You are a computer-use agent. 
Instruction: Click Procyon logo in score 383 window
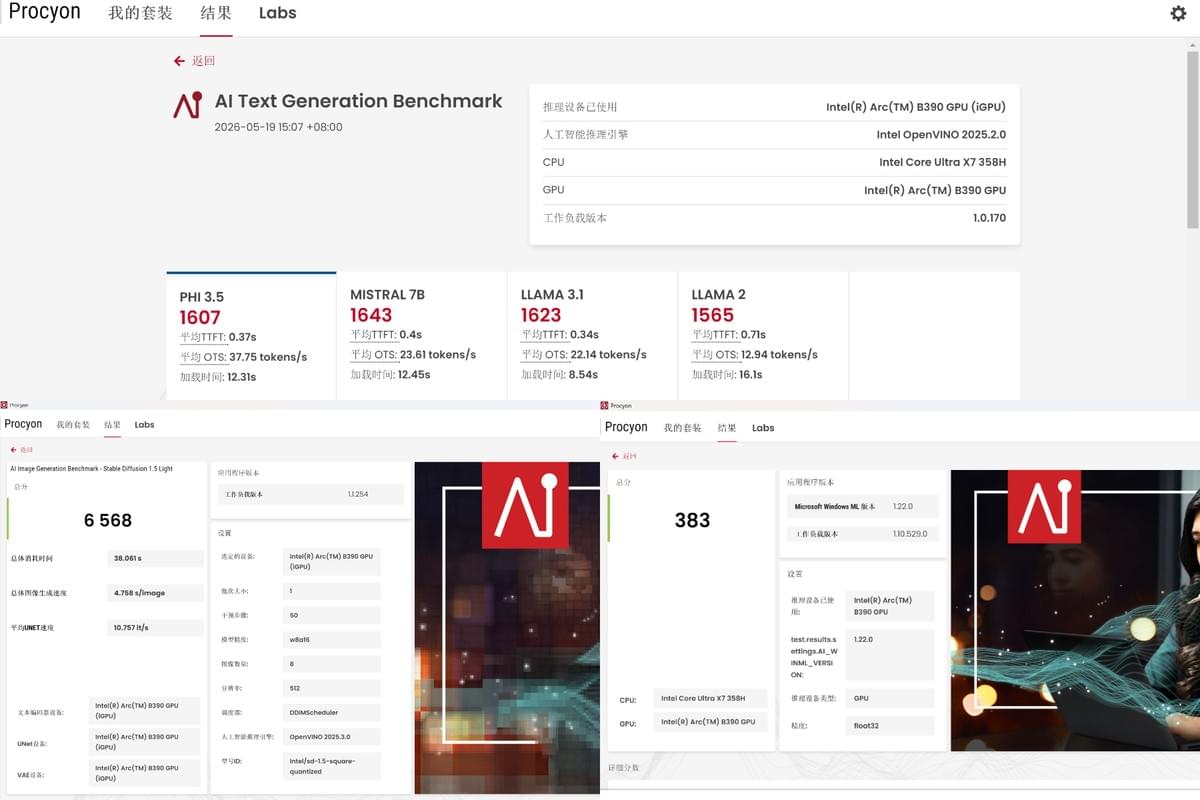[626, 428]
